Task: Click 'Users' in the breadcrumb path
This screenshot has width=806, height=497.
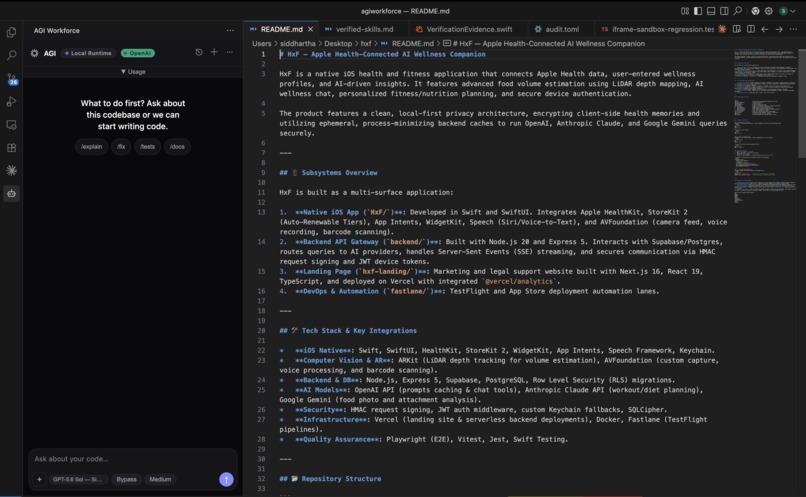Action: (x=262, y=44)
